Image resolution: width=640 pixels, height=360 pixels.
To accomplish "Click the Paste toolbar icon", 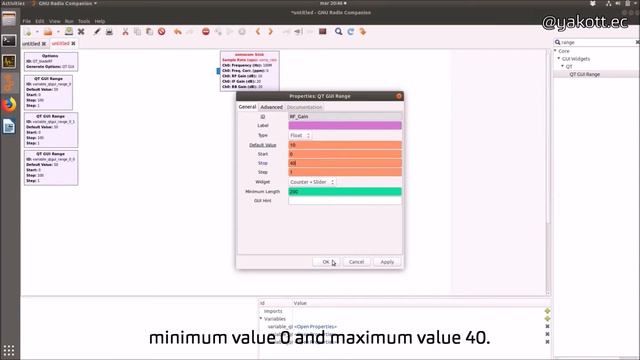I will coord(149,31).
